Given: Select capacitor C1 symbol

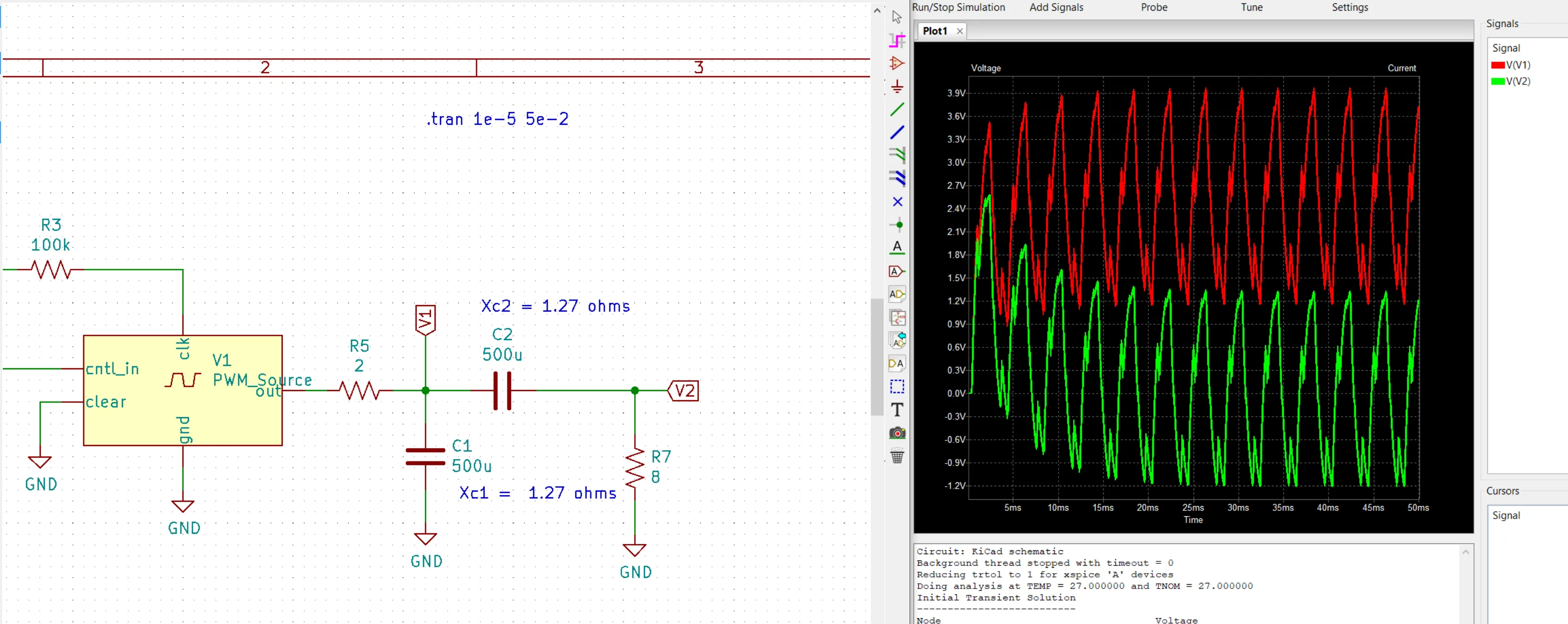Looking at the screenshot, I should point(425,457).
